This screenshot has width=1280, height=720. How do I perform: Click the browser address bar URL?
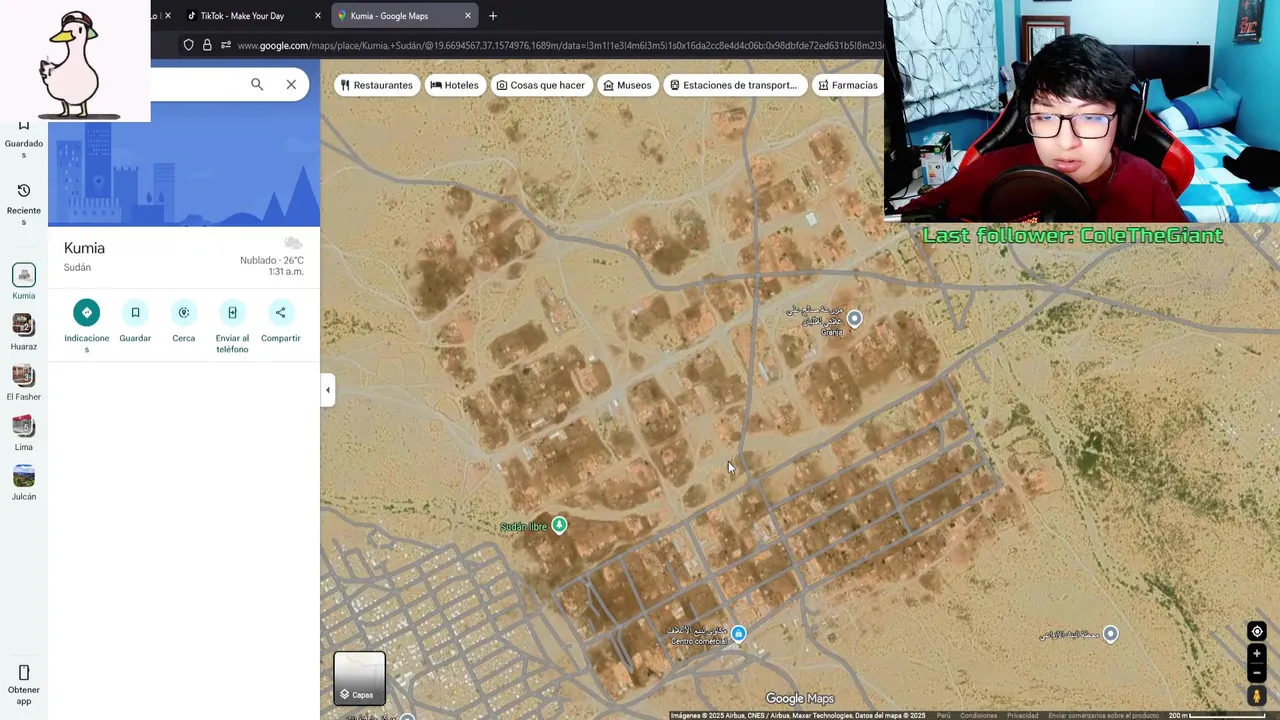click(560, 45)
